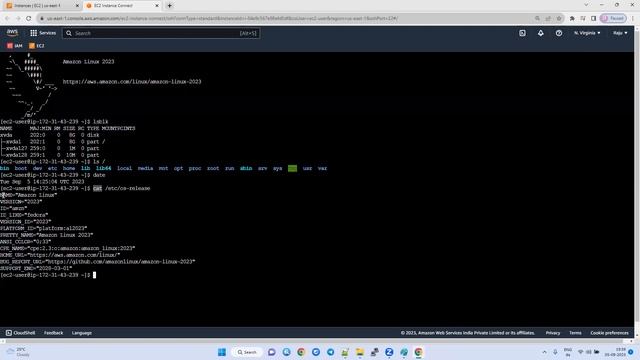Open the browser extensions puzzle icon
Image resolution: width=640 pixels, height=360 pixels.
(572, 18)
